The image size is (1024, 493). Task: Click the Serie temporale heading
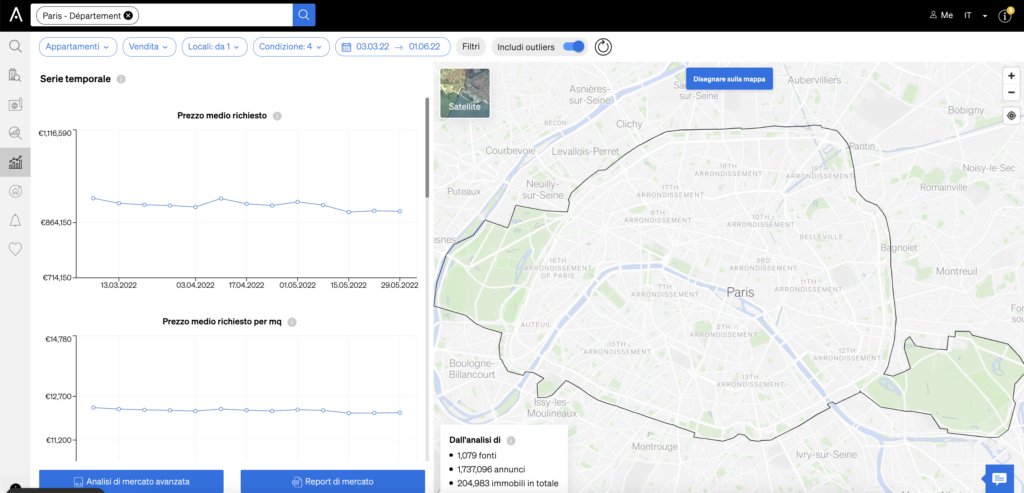(75, 79)
